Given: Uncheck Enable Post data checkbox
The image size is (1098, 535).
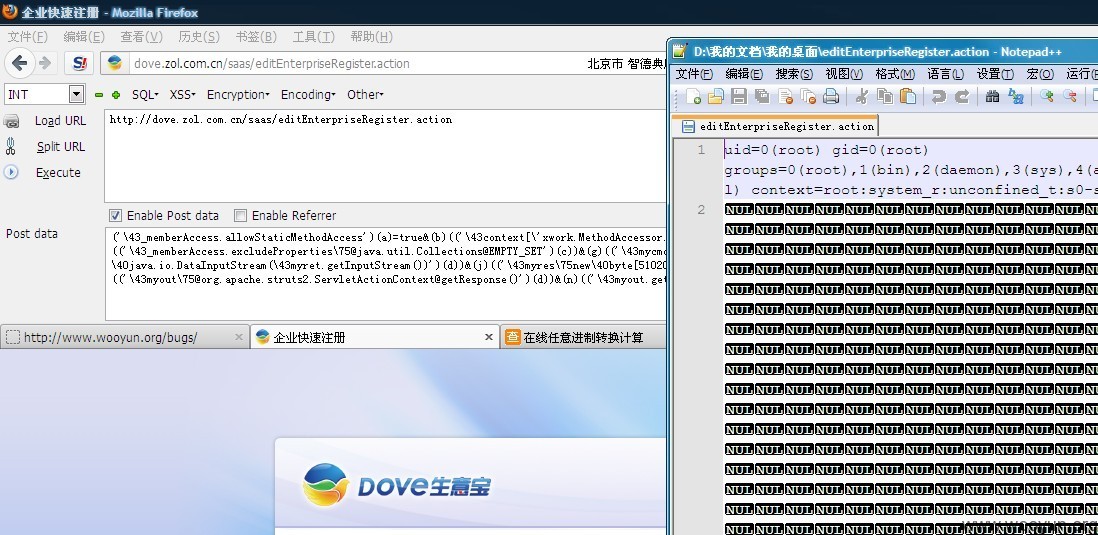Looking at the screenshot, I should click(116, 215).
